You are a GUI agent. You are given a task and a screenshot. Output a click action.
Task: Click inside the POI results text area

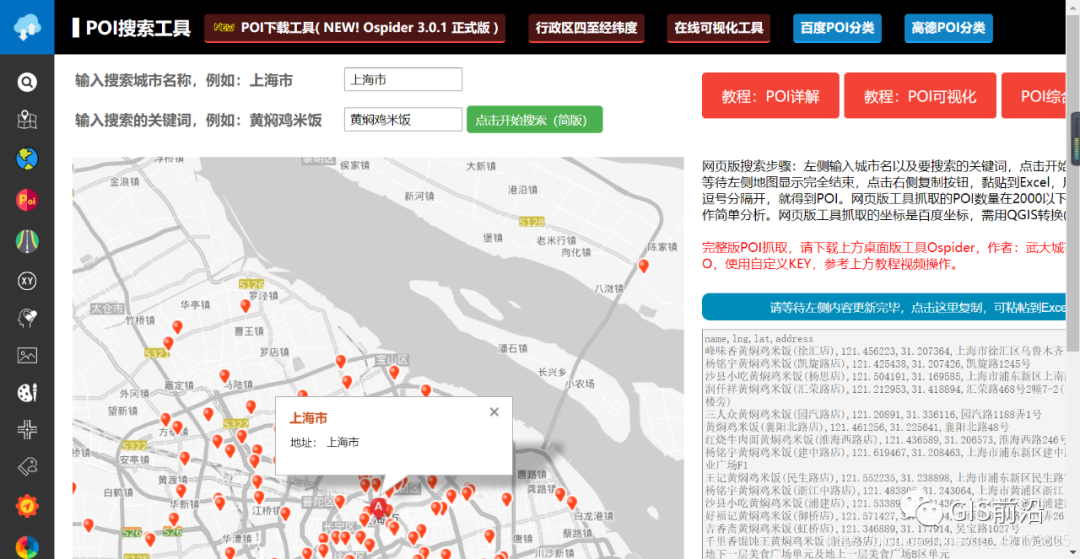click(x=885, y=444)
